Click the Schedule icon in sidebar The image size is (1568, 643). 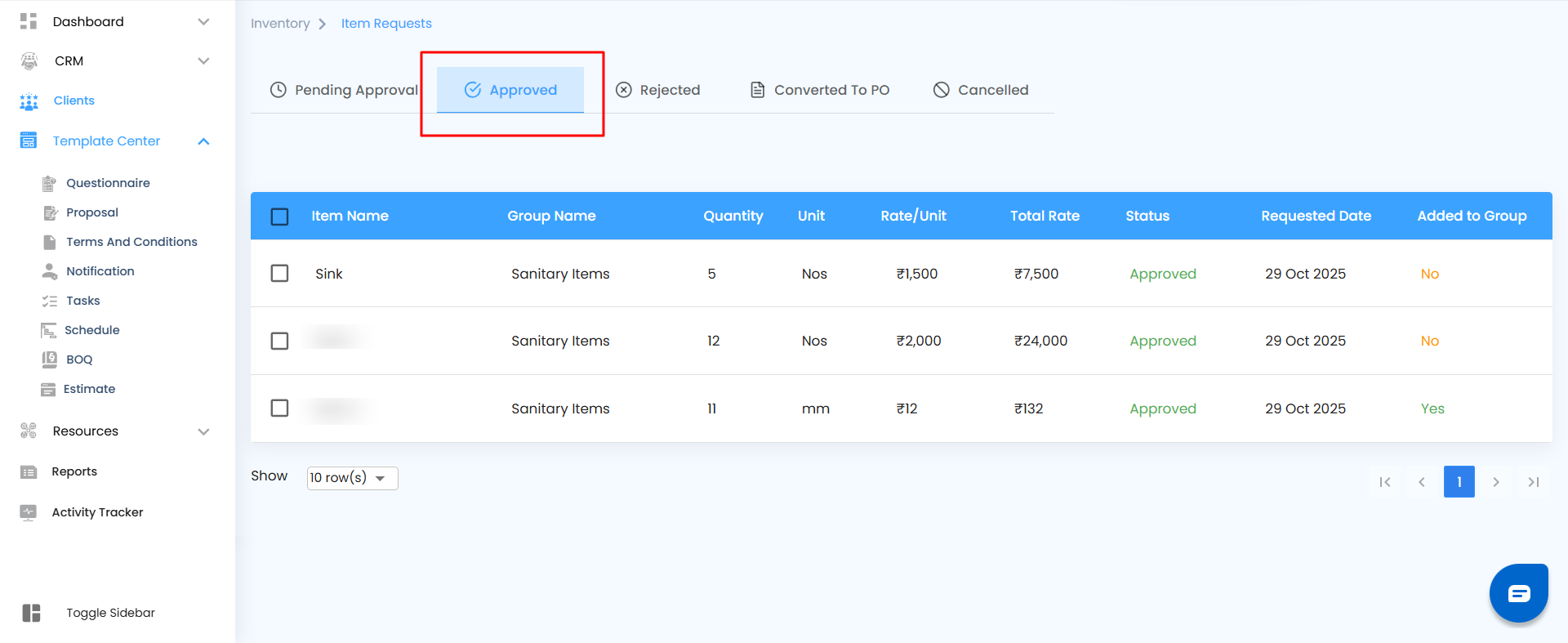coord(48,330)
